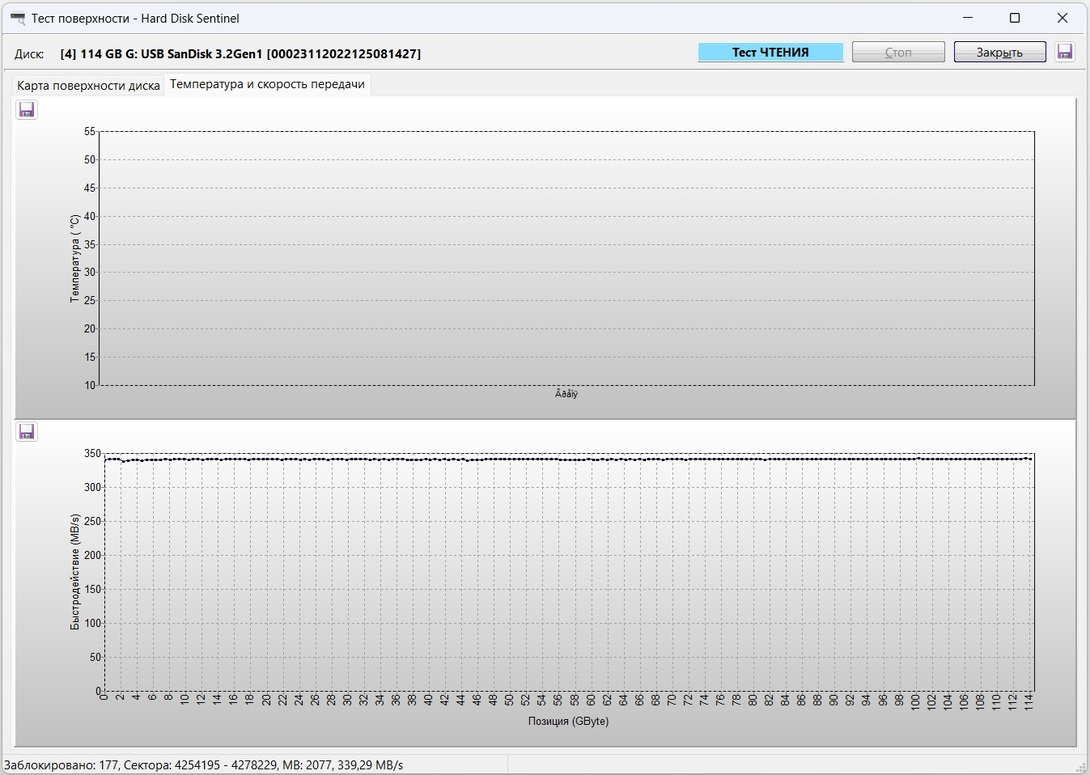This screenshot has height=775, width=1090.
Task: Switch to the Карта поверхности диска tab
Action: [x=88, y=86]
